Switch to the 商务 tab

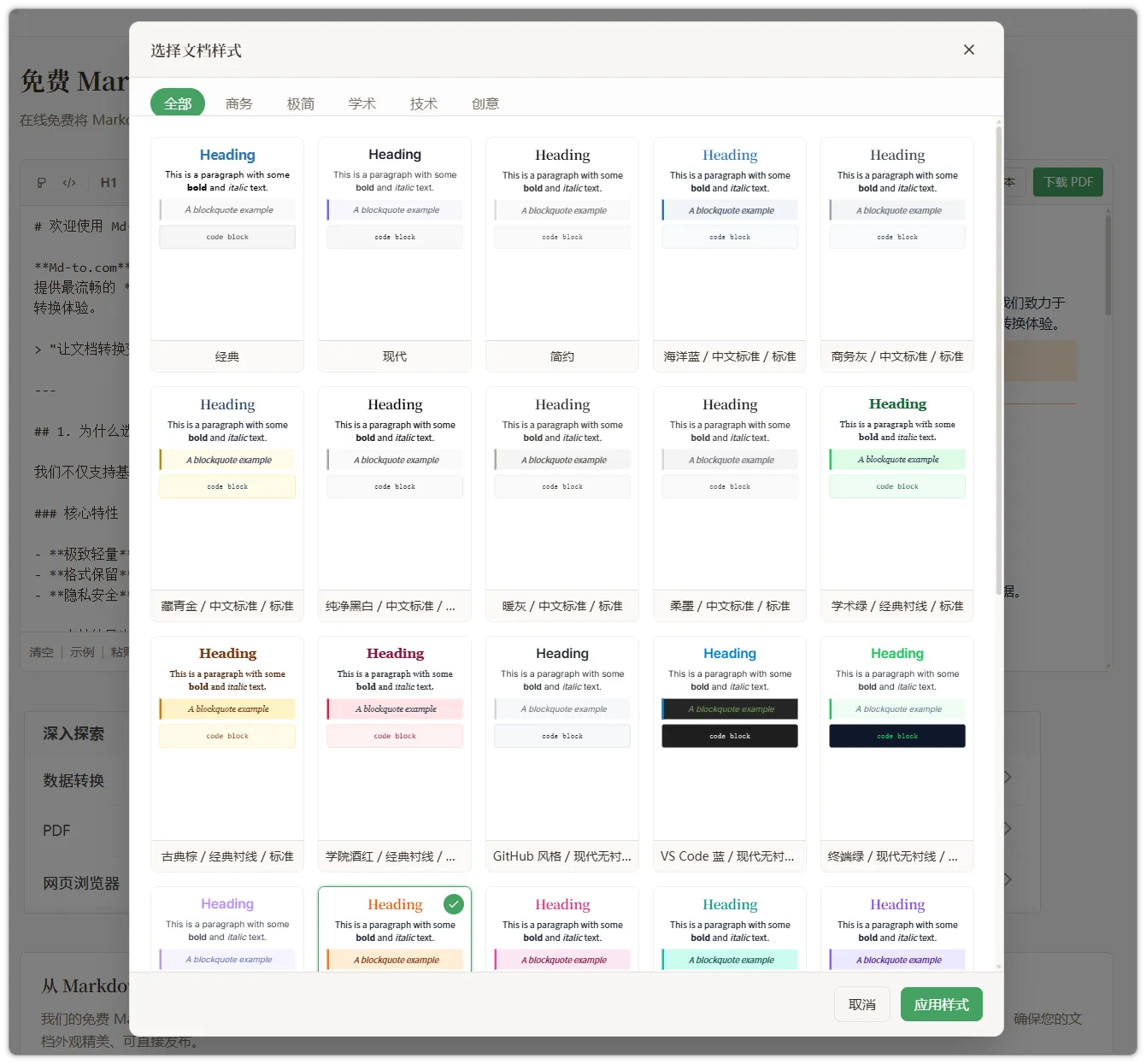point(239,103)
